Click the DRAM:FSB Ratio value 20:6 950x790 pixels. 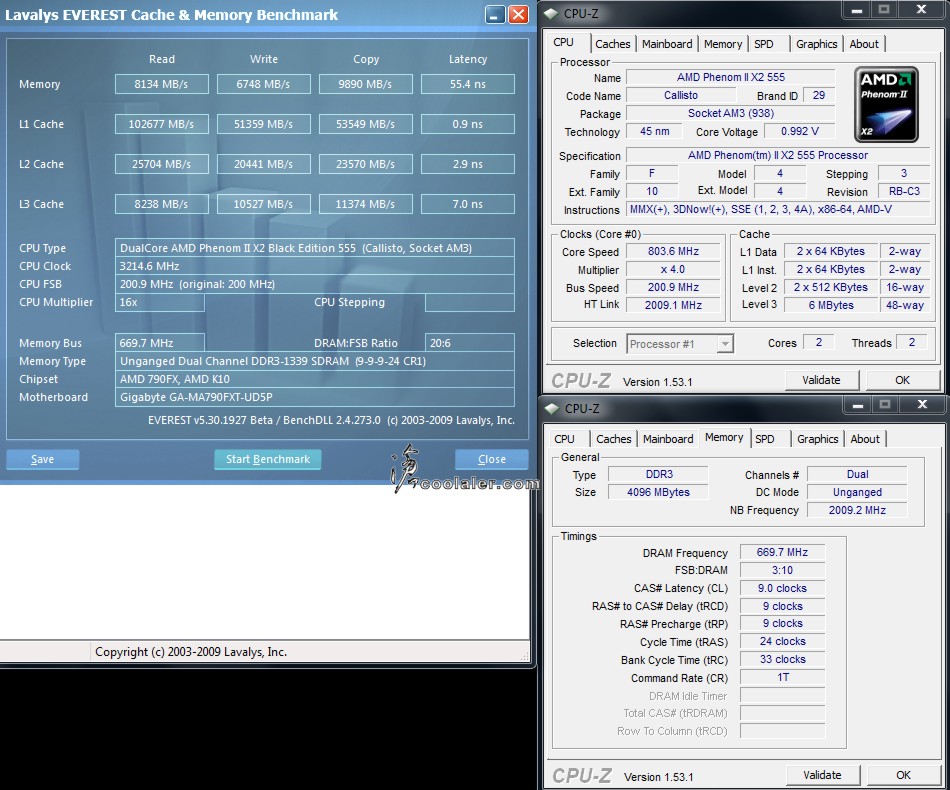(x=470, y=343)
